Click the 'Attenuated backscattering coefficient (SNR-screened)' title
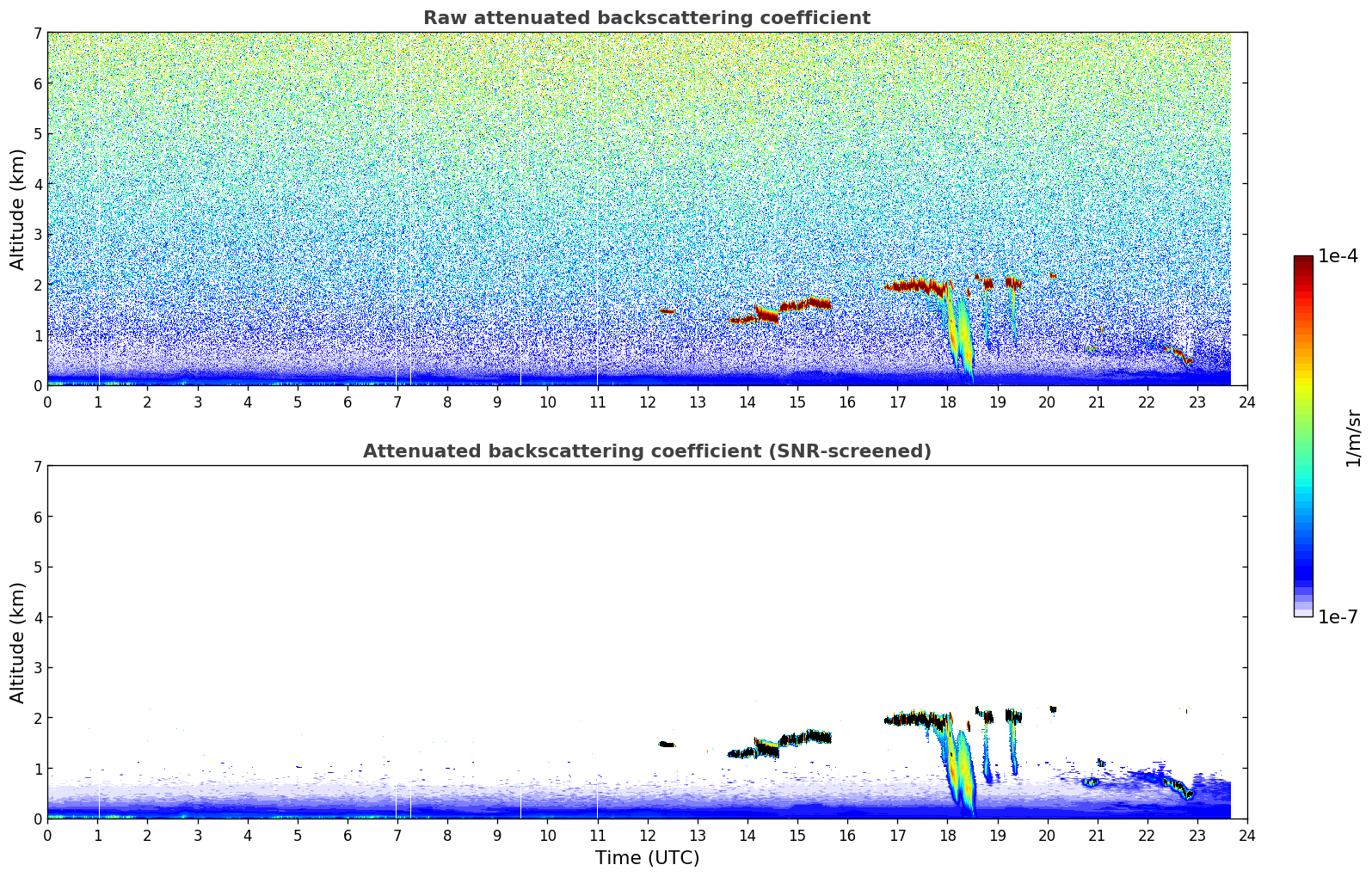The height and width of the screenshot is (877, 1372). tap(646, 451)
